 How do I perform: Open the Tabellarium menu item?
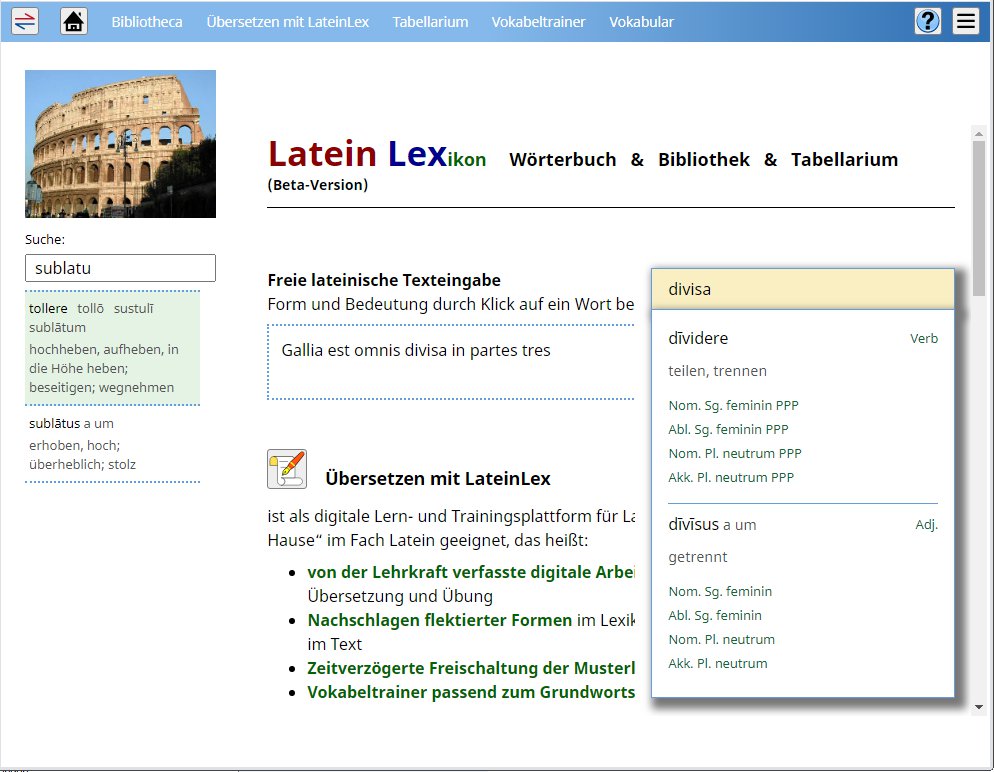click(x=430, y=22)
